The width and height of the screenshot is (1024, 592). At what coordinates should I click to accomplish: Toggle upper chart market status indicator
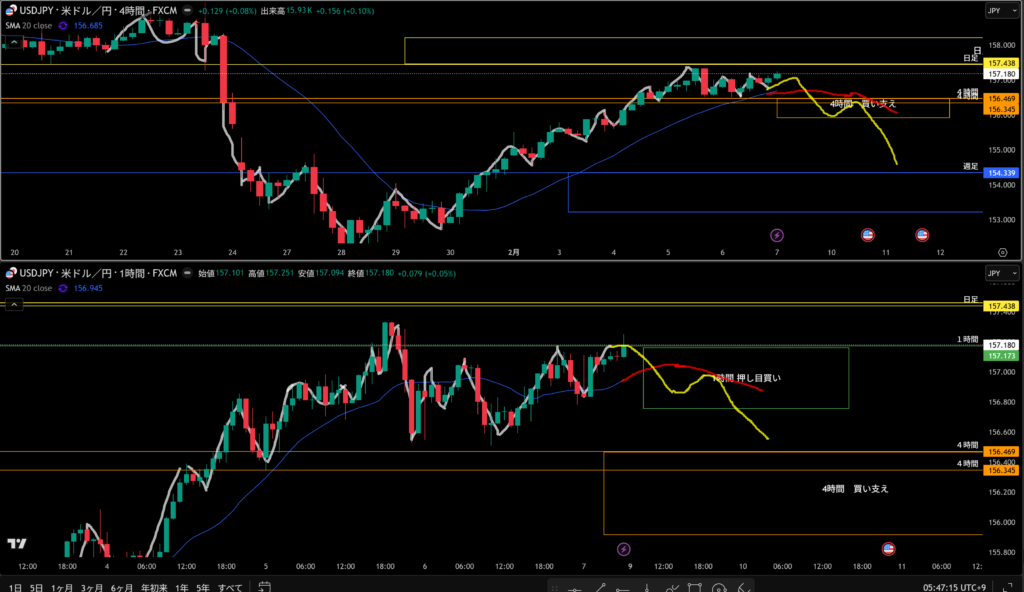click(186, 10)
